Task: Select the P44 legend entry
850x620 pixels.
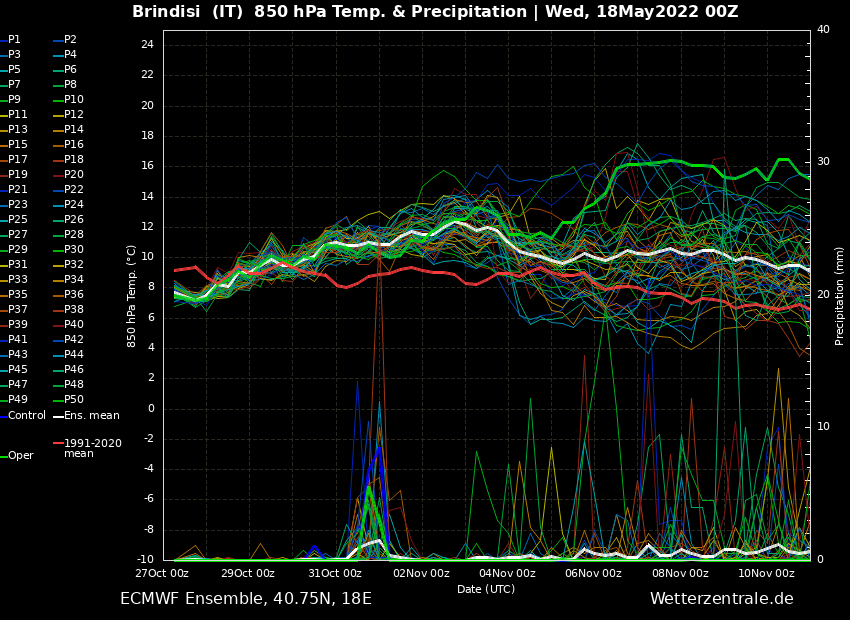Action: (x=74, y=355)
